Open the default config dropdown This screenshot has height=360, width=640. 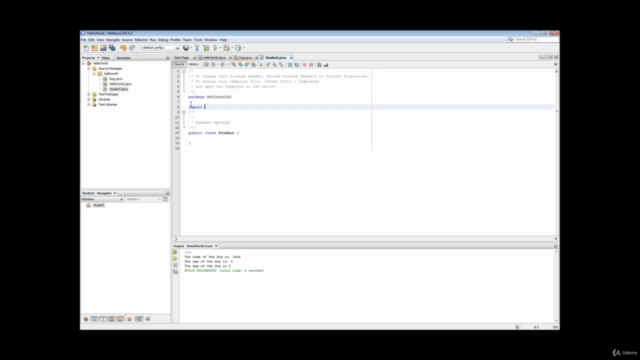[x=160, y=48]
